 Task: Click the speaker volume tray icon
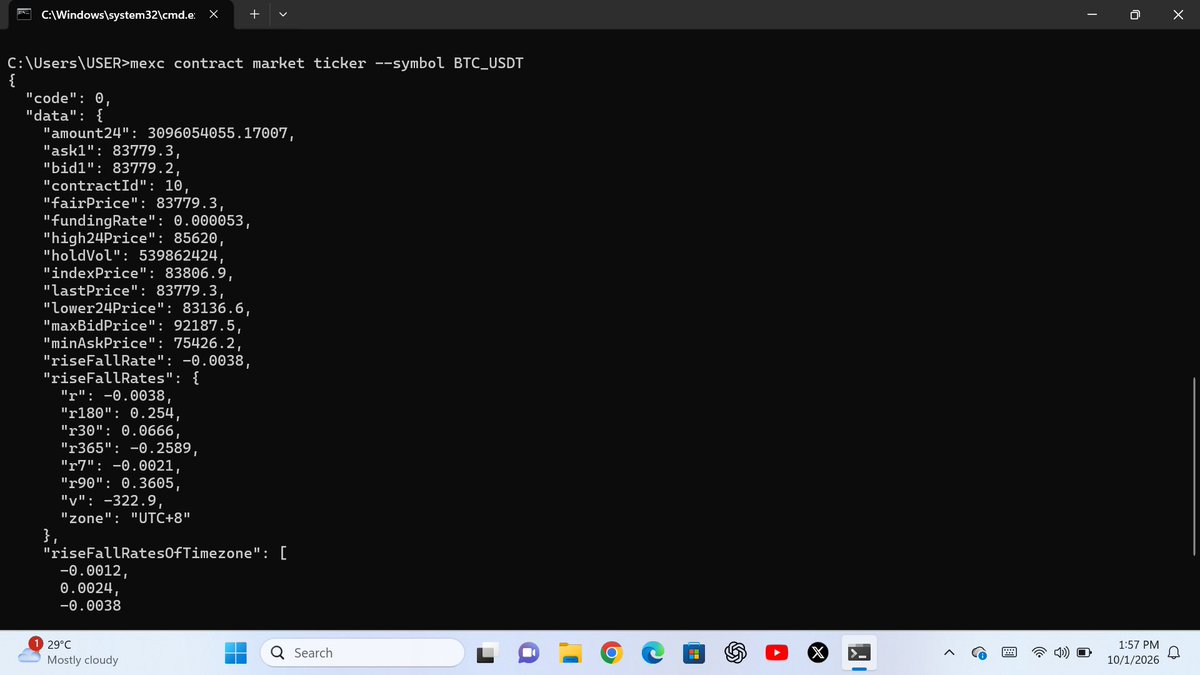coord(1060,653)
